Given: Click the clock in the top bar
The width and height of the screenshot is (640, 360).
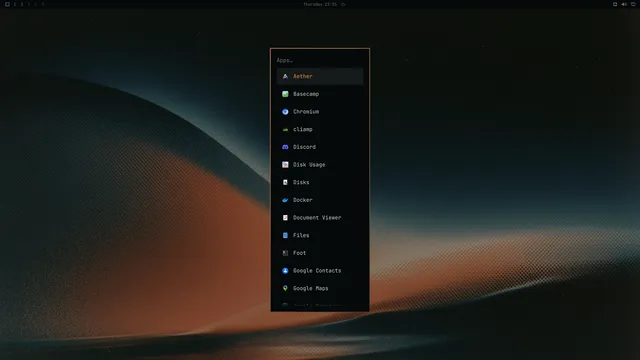Looking at the screenshot, I should point(320,4).
